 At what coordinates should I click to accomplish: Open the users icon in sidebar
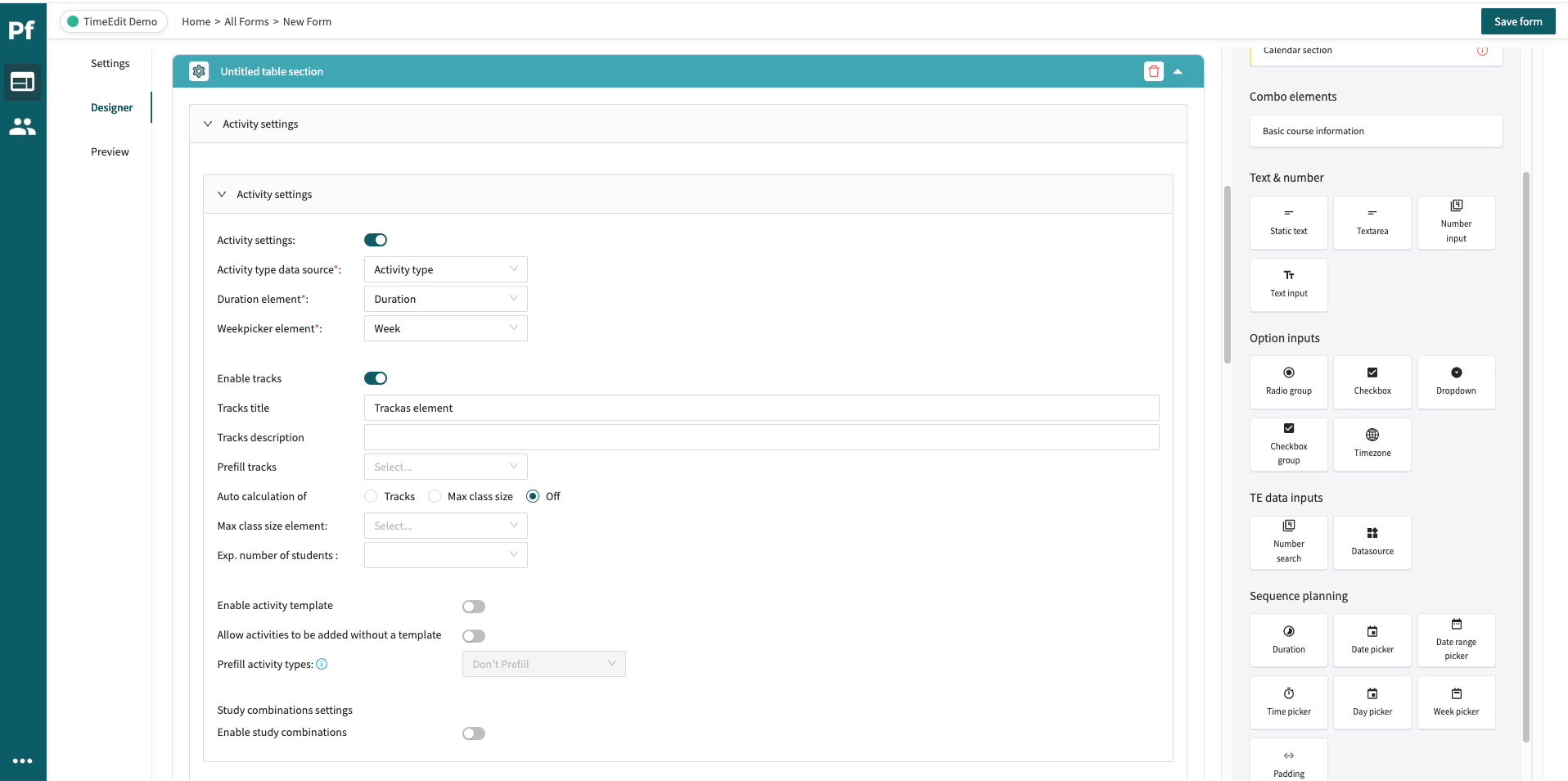point(22,127)
